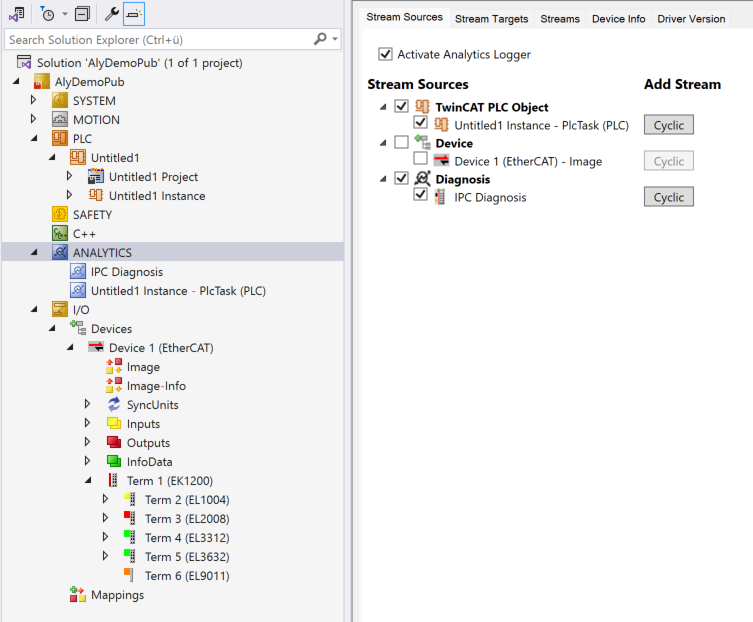Viewport: 753px width, 622px height.
Task: Select the SYSTEM node icon
Action: coord(60,100)
